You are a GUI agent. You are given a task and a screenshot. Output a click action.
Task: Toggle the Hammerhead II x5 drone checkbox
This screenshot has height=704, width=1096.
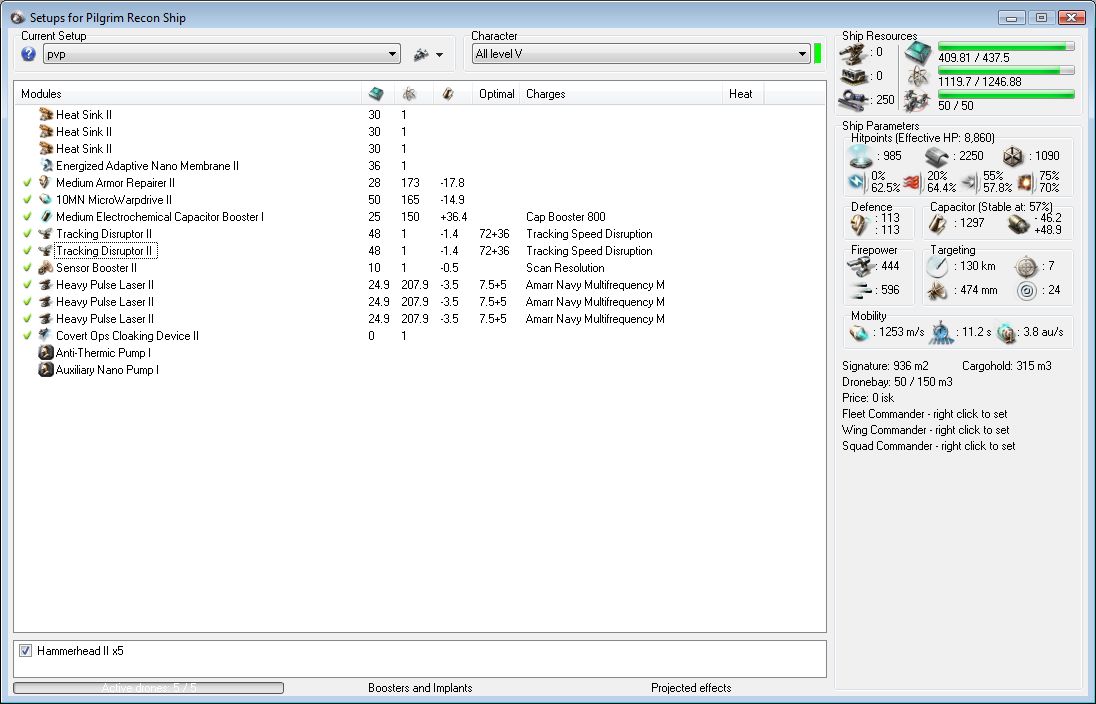click(26, 651)
